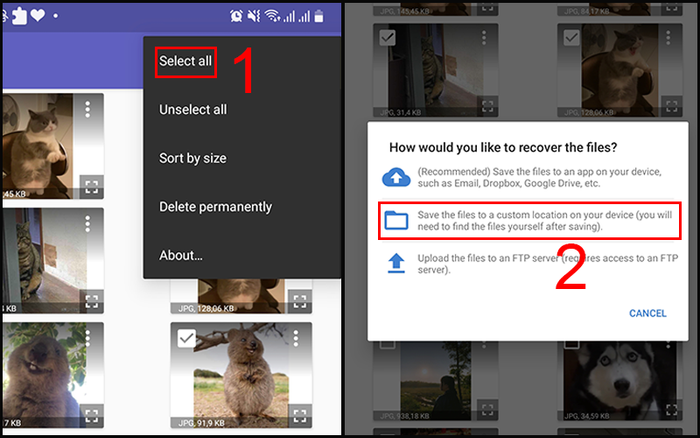Image resolution: width=700 pixels, height=438 pixels.
Task: Choose Select all from the overflow menu
Action: tap(185, 61)
